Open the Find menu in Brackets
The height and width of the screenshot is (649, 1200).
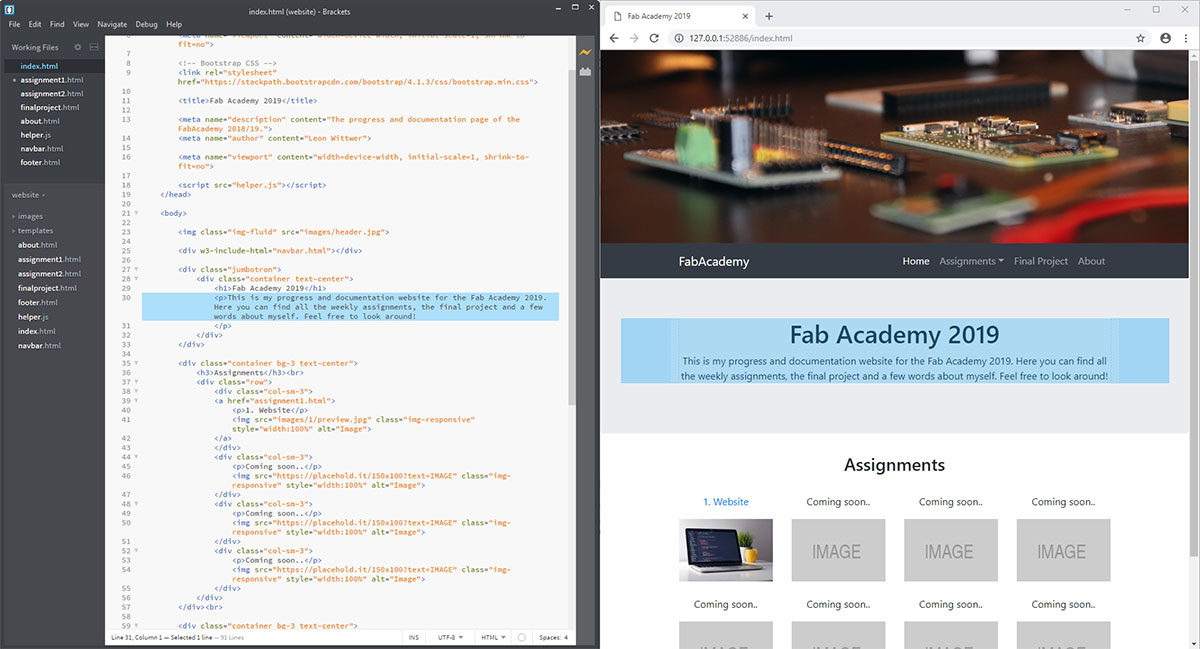[57, 24]
